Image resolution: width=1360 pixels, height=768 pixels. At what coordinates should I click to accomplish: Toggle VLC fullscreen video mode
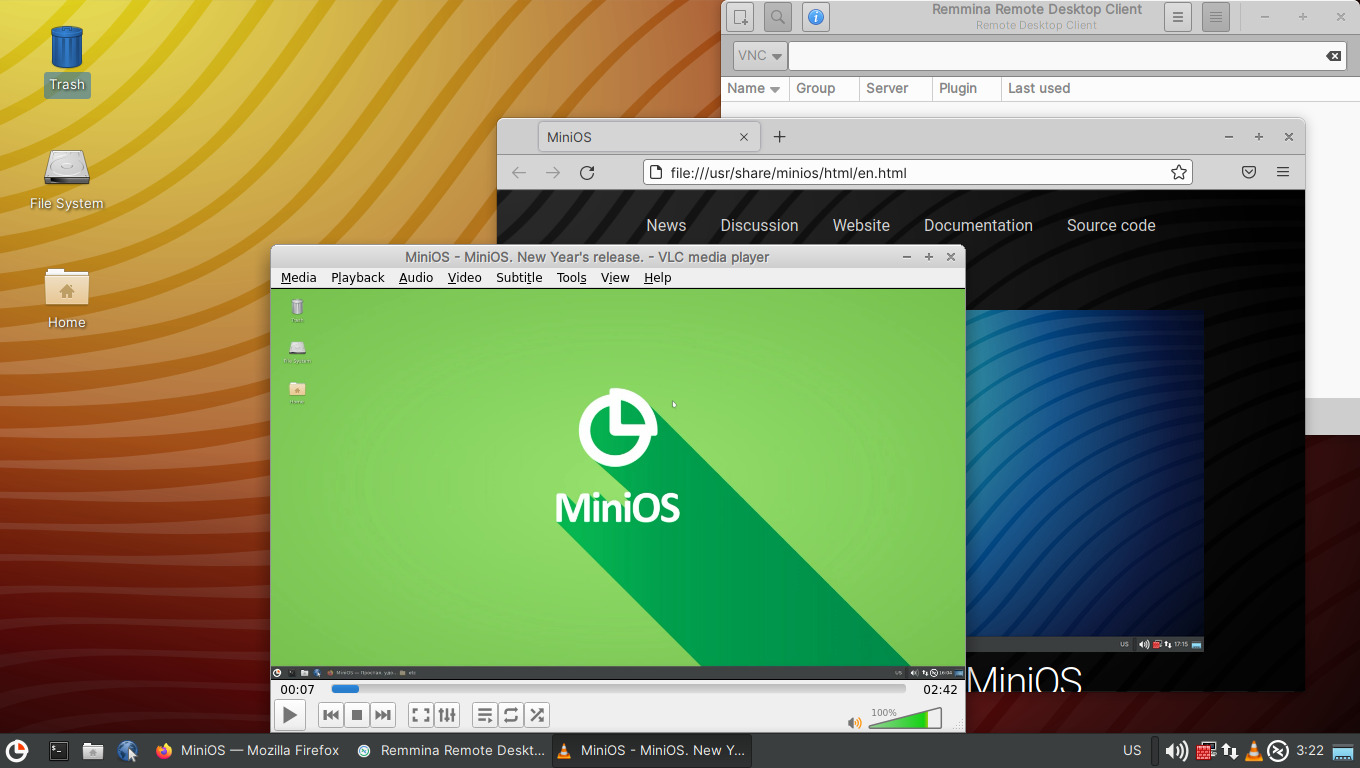[421, 715]
